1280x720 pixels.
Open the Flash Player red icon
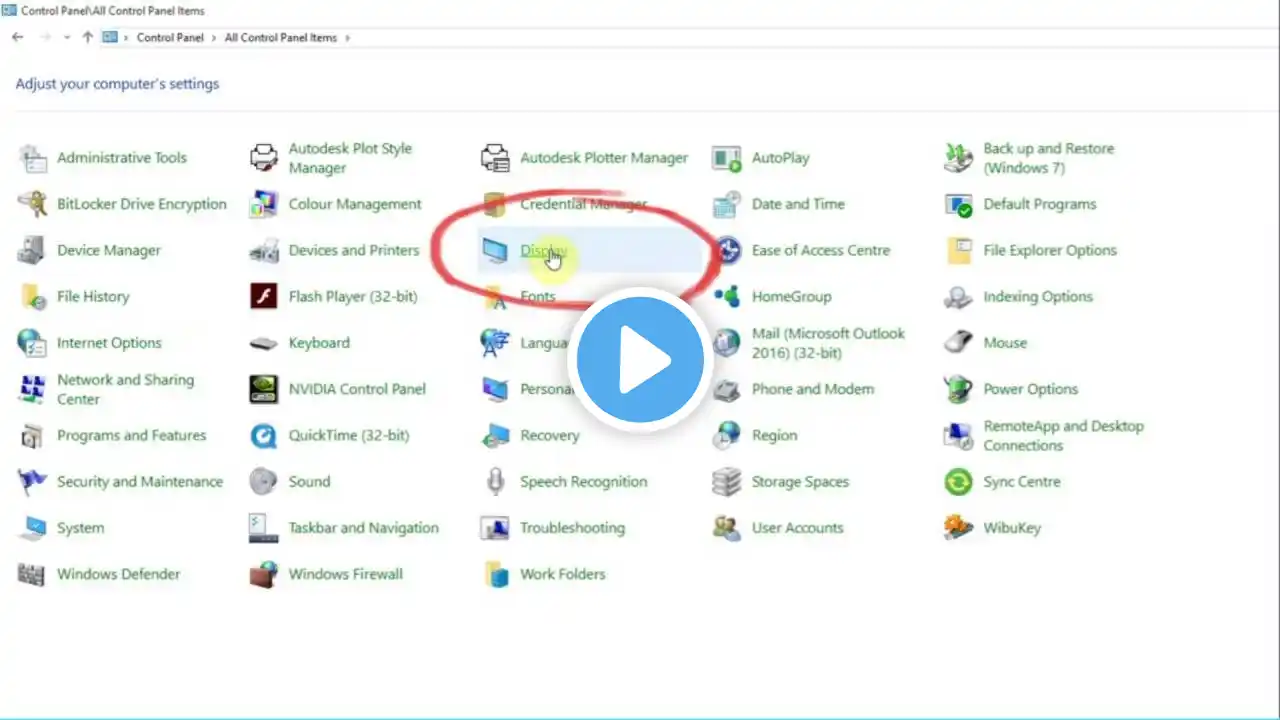264,297
